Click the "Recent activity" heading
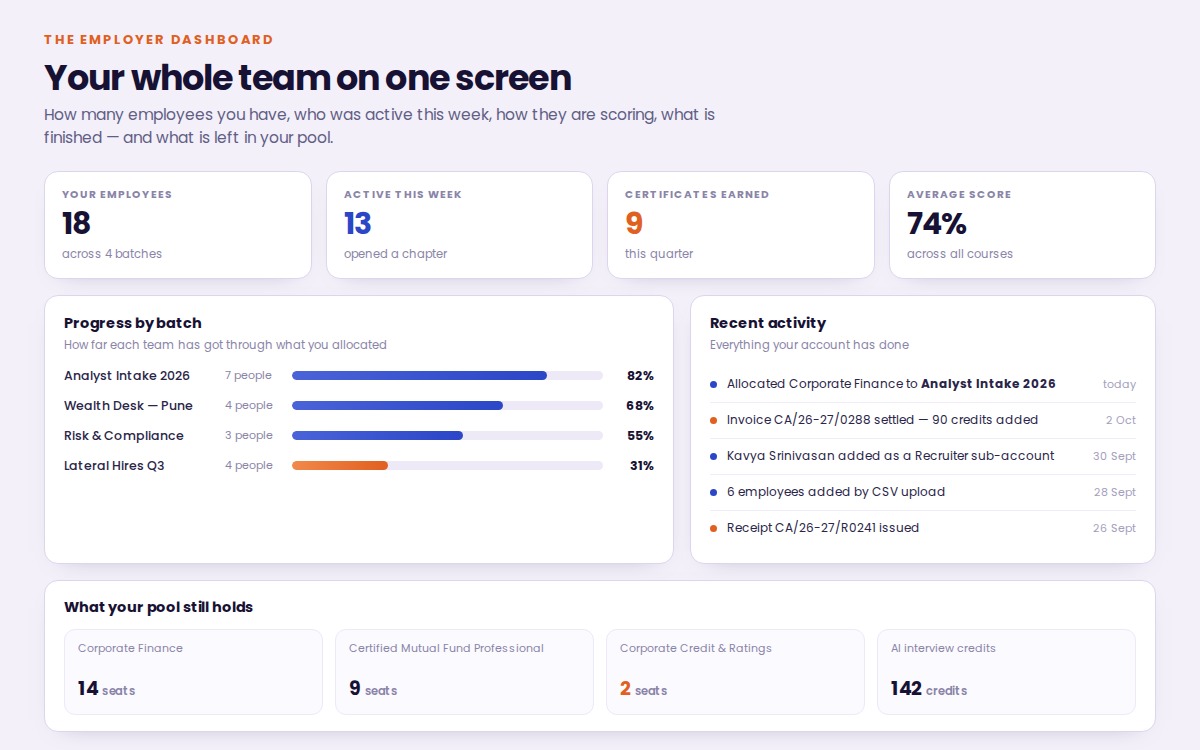 coord(768,323)
